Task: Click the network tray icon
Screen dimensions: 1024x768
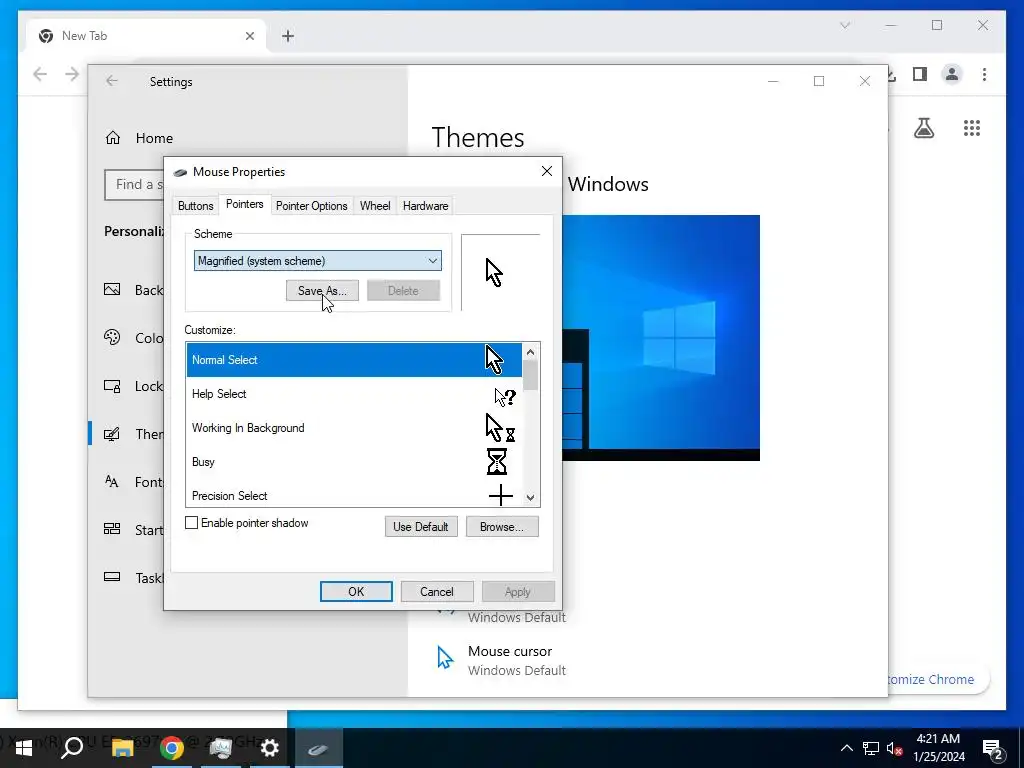Action: 871,748
